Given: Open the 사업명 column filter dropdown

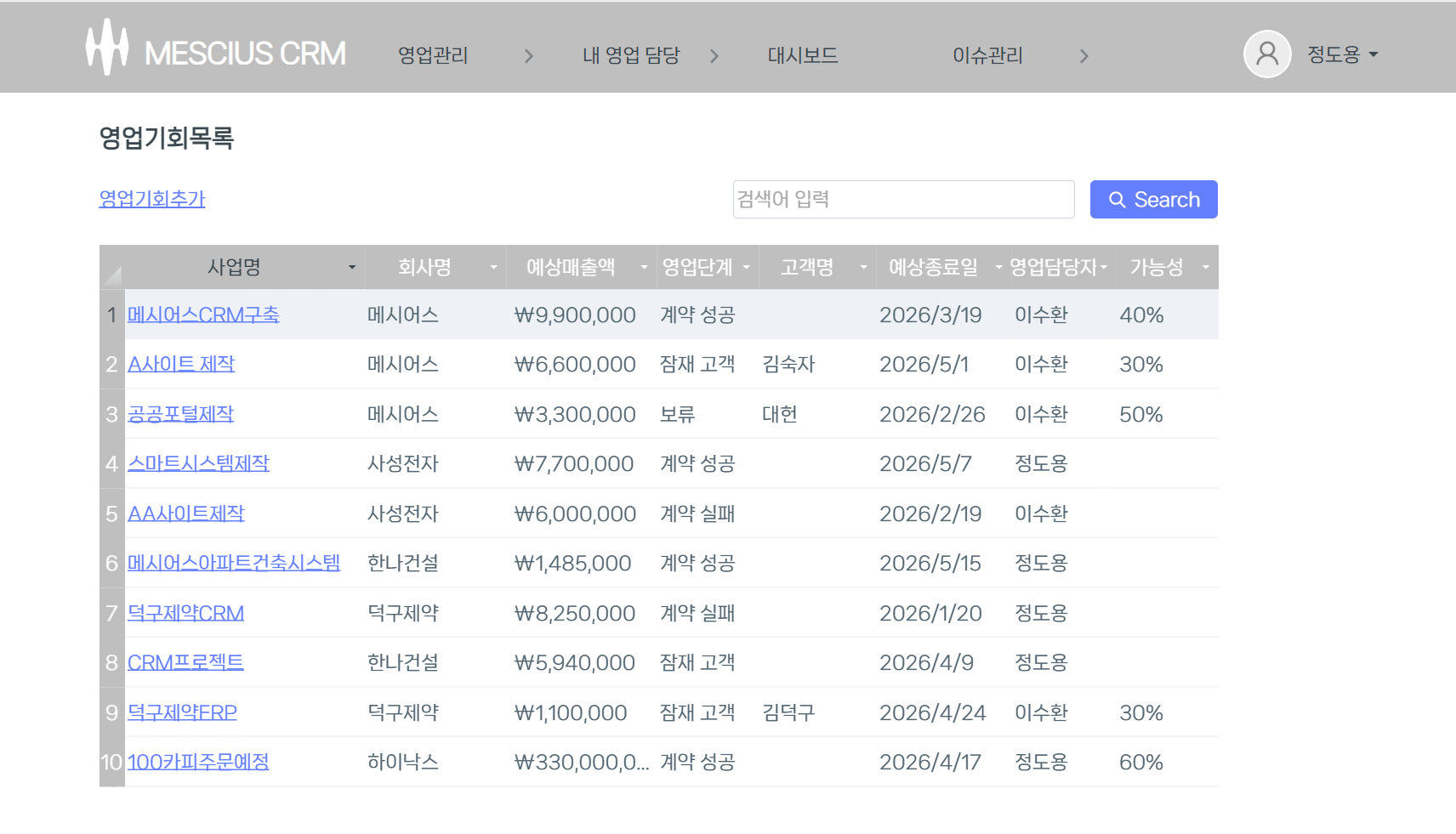Looking at the screenshot, I should [x=352, y=268].
